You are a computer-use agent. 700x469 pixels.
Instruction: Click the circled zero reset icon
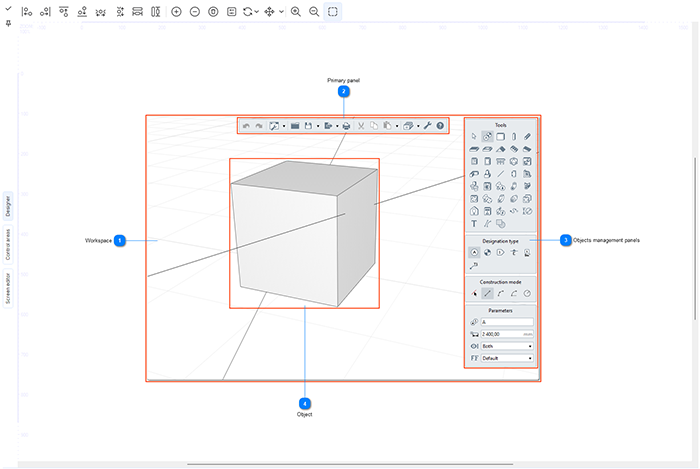tap(213, 12)
